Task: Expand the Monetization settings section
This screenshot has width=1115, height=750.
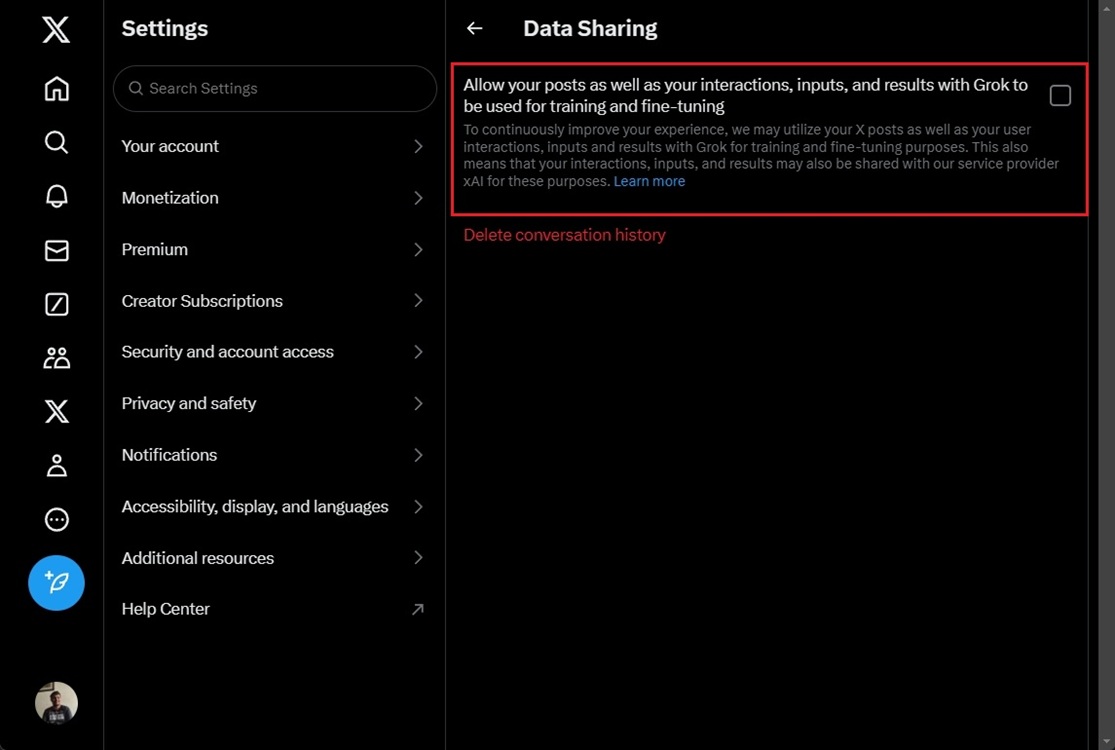Action: click(274, 197)
